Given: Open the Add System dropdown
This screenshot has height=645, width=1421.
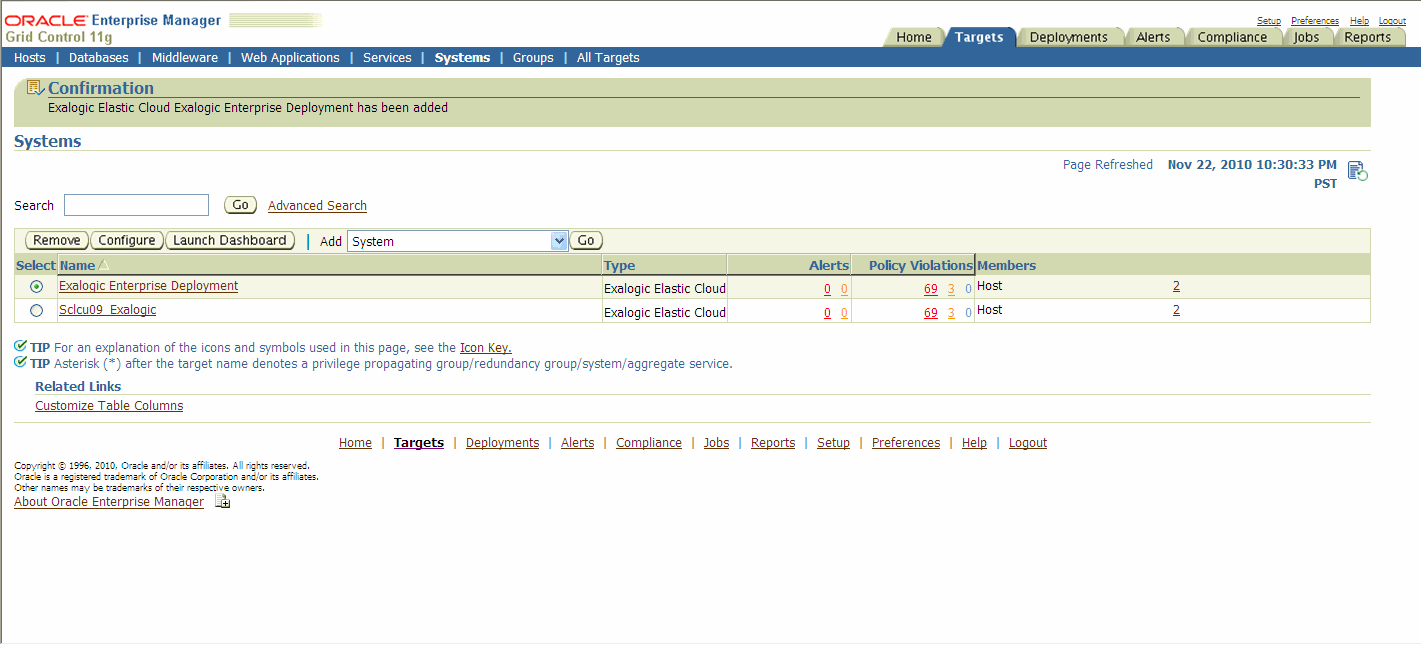Looking at the screenshot, I should pyautogui.click(x=457, y=241).
